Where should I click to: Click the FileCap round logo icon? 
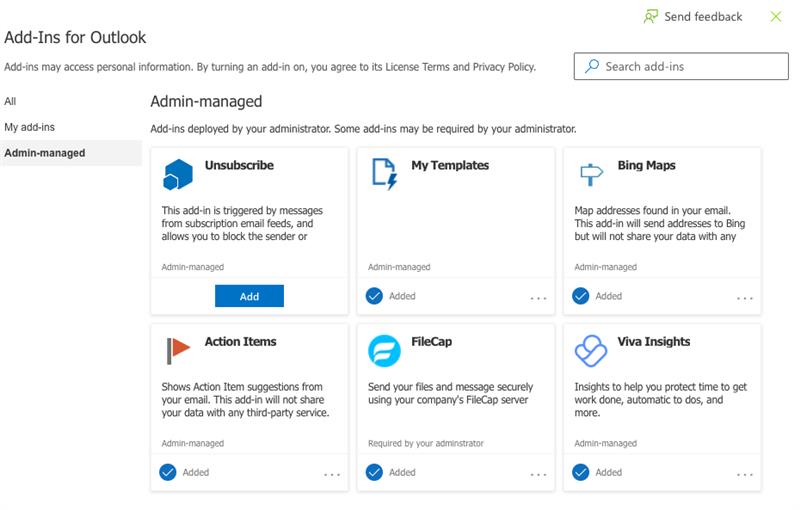pyautogui.click(x=384, y=351)
